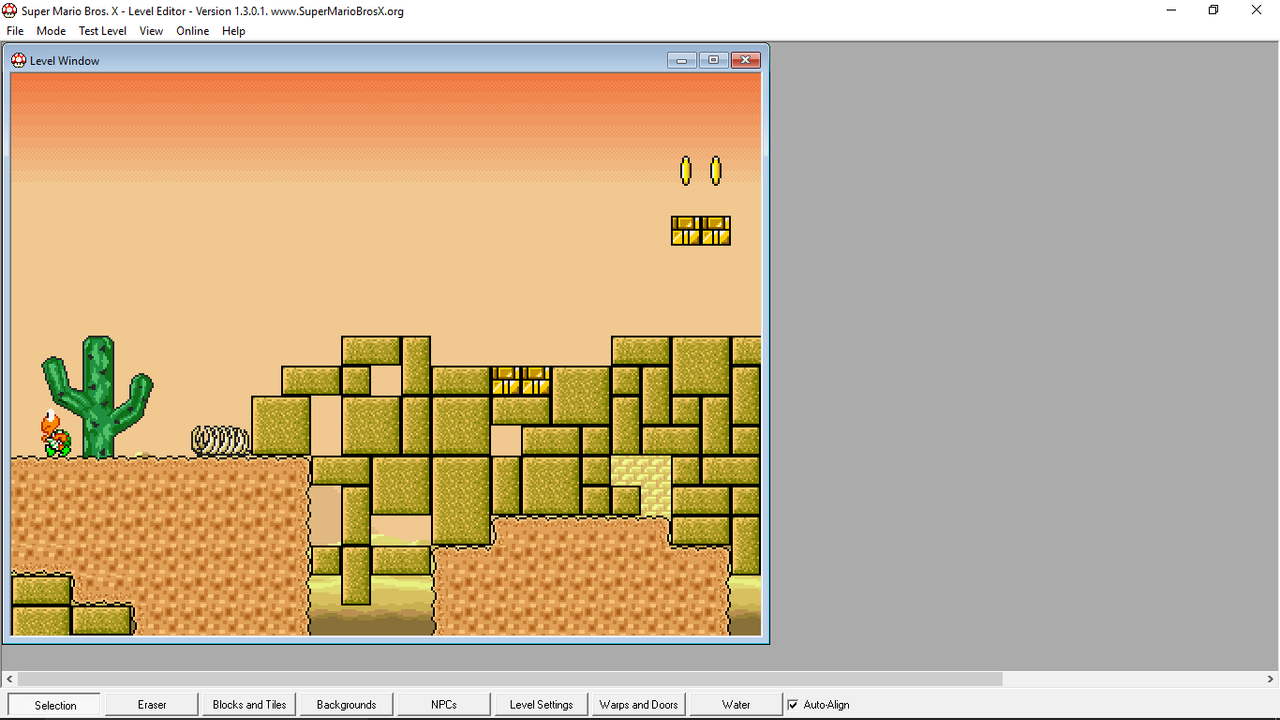
Task: Open the Help menu
Action: click(233, 31)
